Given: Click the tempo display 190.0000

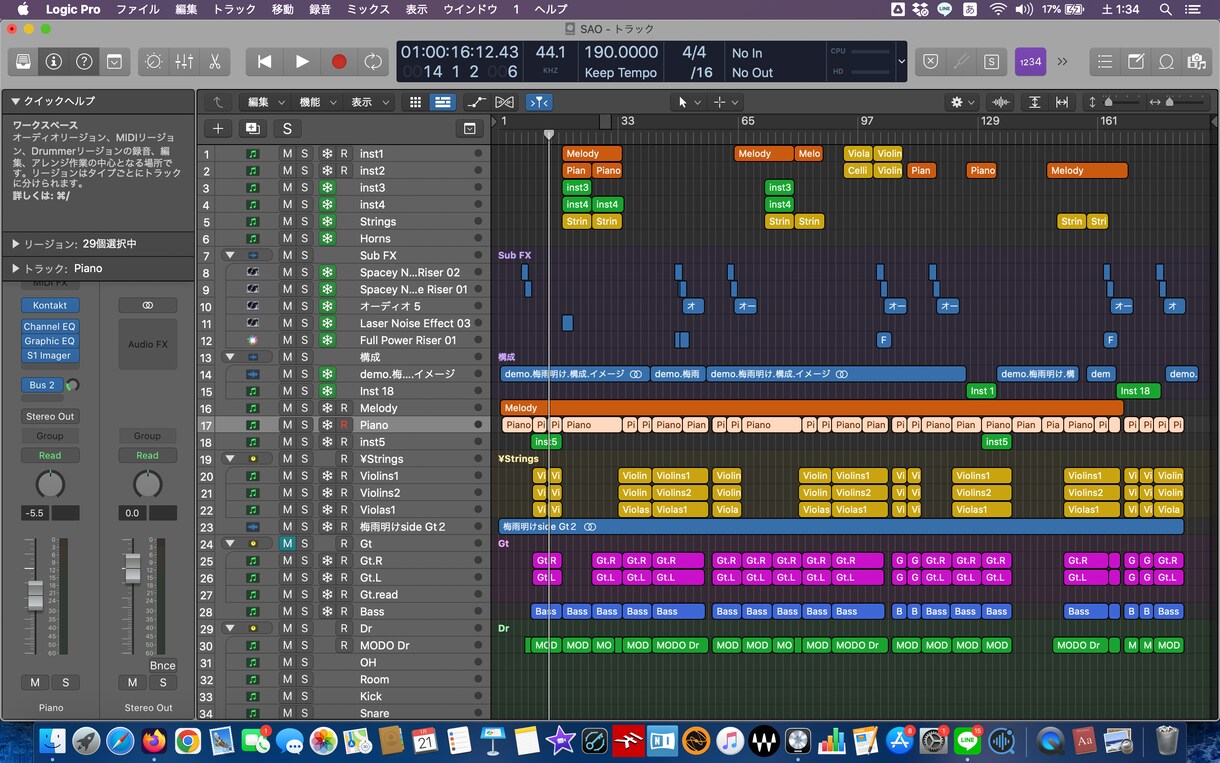Looking at the screenshot, I should [x=621, y=52].
